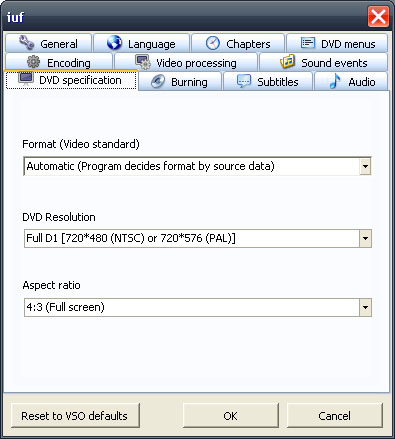Image resolution: width=395 pixels, height=439 pixels.
Task: Switch to the Burning tab
Action: click(x=180, y=82)
